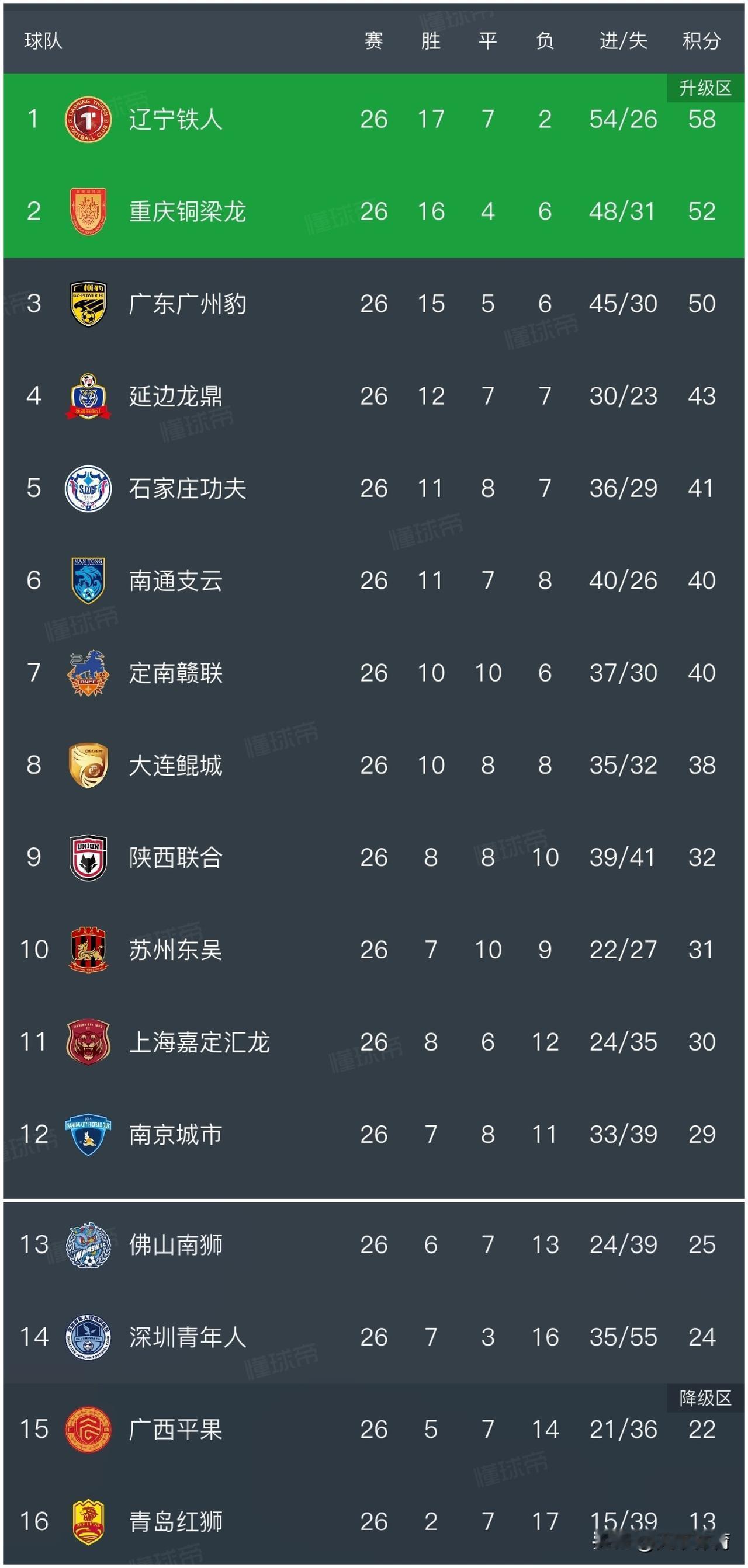
Task: Select the 延边龙鼎 tiger crest
Action: click(88, 397)
